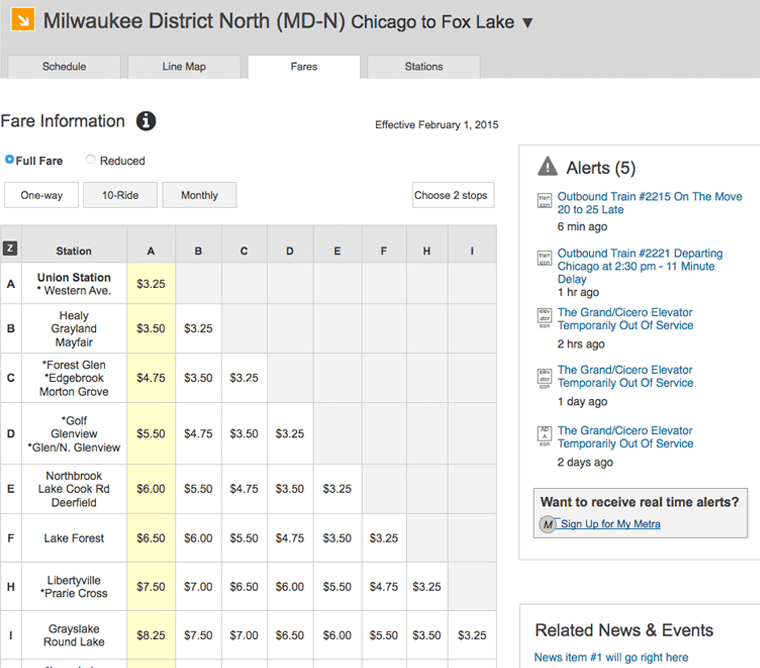Click $3.25 fare in Union Station row
The height and width of the screenshot is (668, 760).
151,284
